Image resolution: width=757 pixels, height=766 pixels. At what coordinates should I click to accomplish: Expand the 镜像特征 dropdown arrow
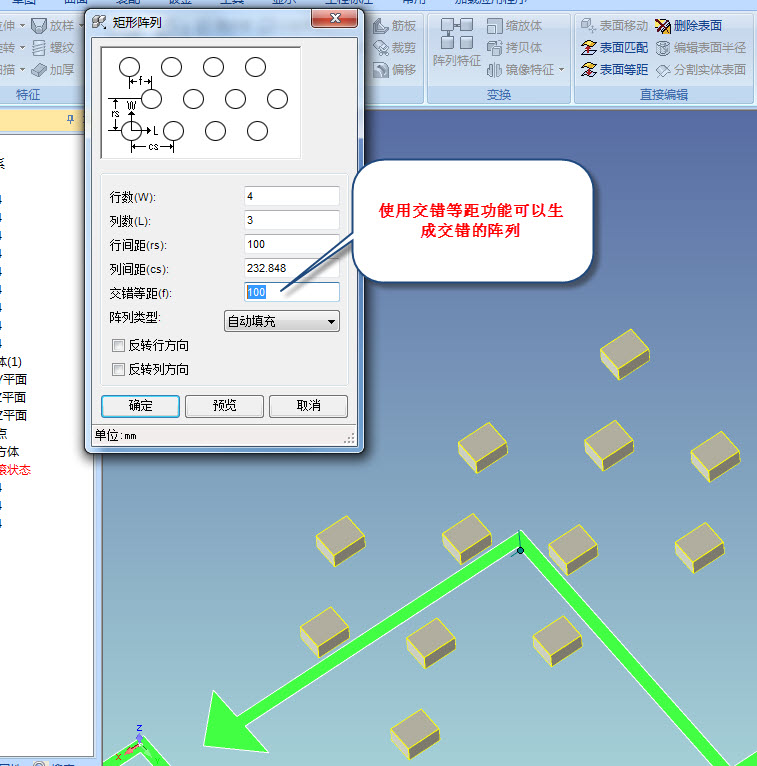tap(561, 70)
